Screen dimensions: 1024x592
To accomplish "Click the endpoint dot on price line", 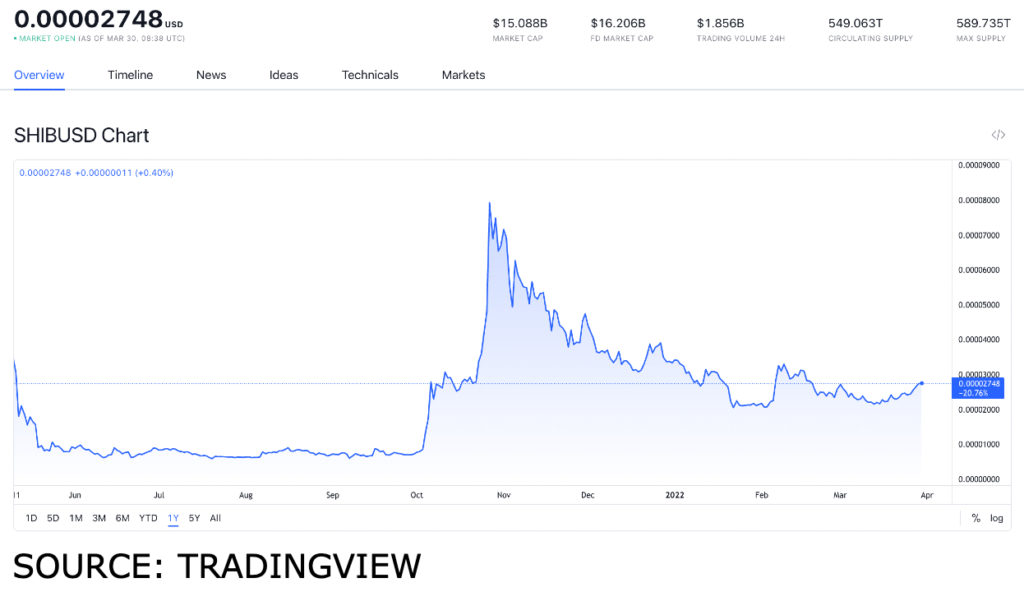I will click(921, 384).
